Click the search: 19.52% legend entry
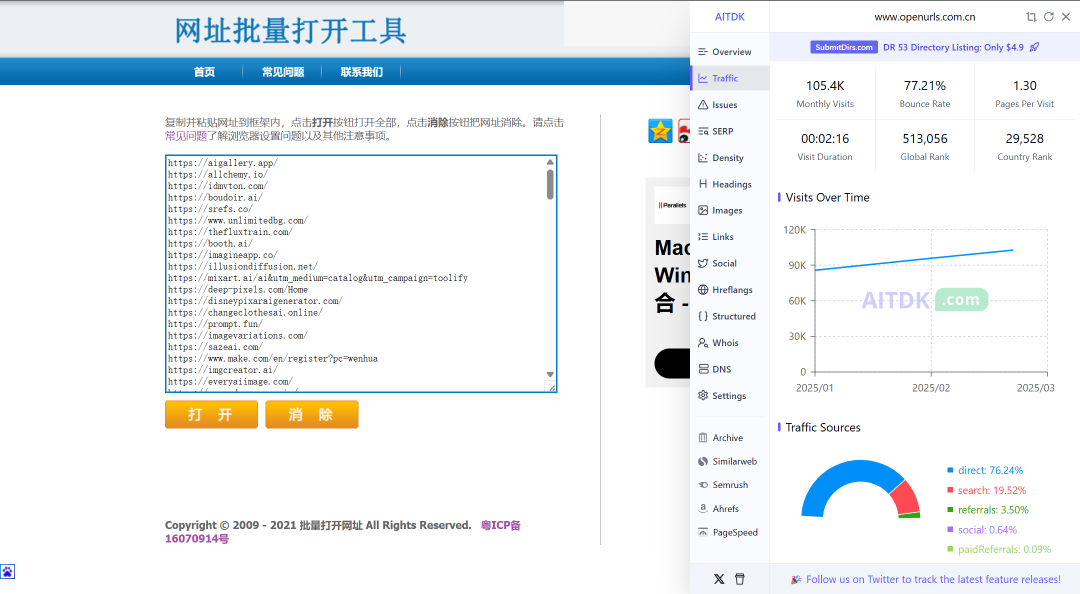Image resolution: width=1080 pixels, height=594 pixels. point(987,490)
